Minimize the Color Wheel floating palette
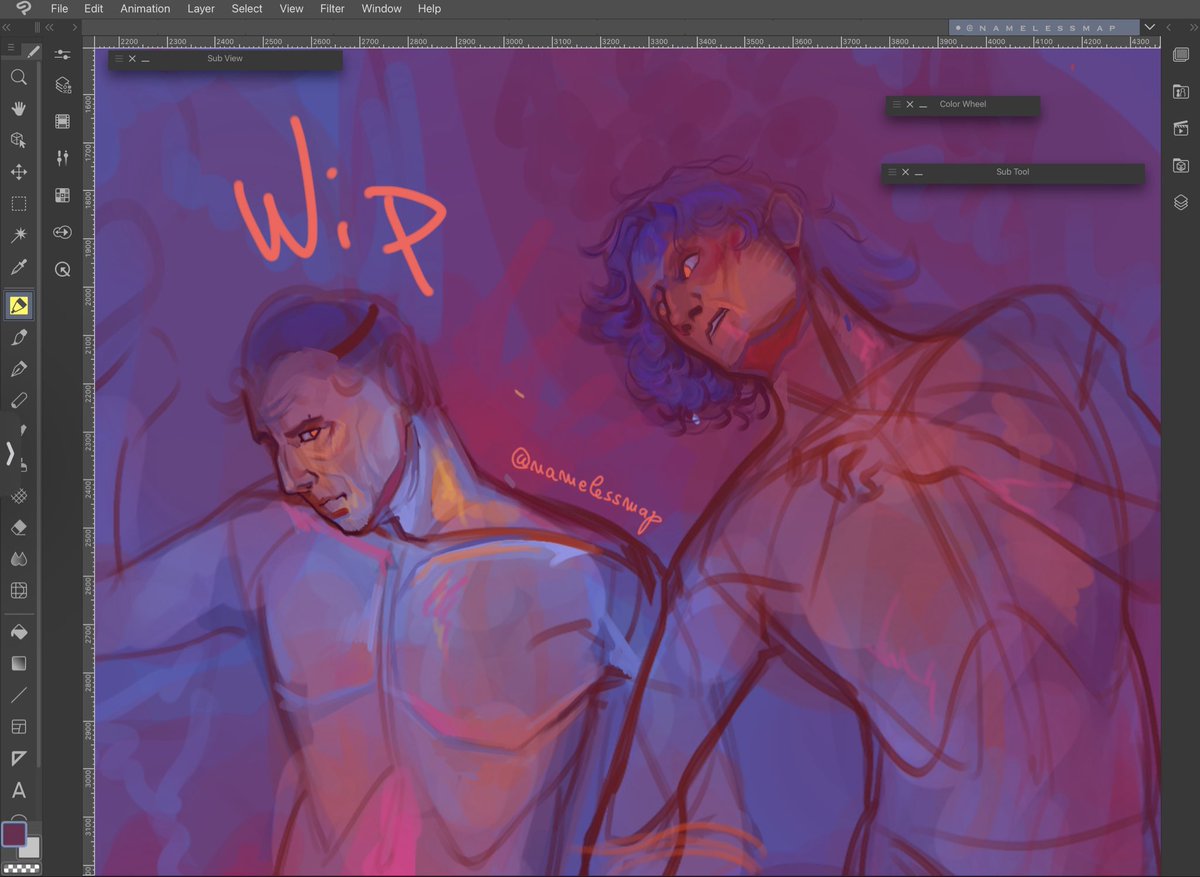Image resolution: width=1200 pixels, height=877 pixels. (x=922, y=105)
